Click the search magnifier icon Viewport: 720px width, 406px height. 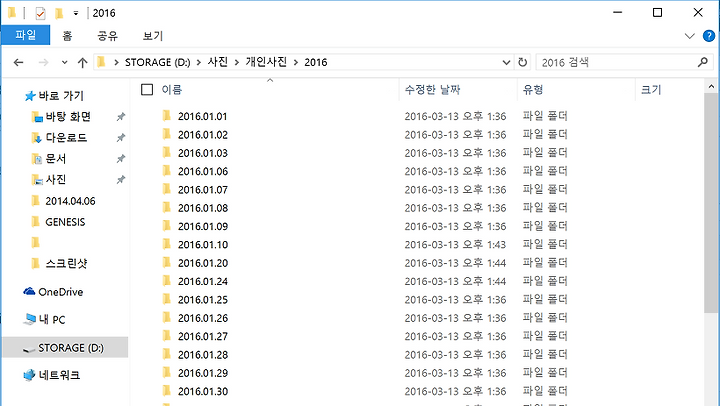click(x=703, y=62)
